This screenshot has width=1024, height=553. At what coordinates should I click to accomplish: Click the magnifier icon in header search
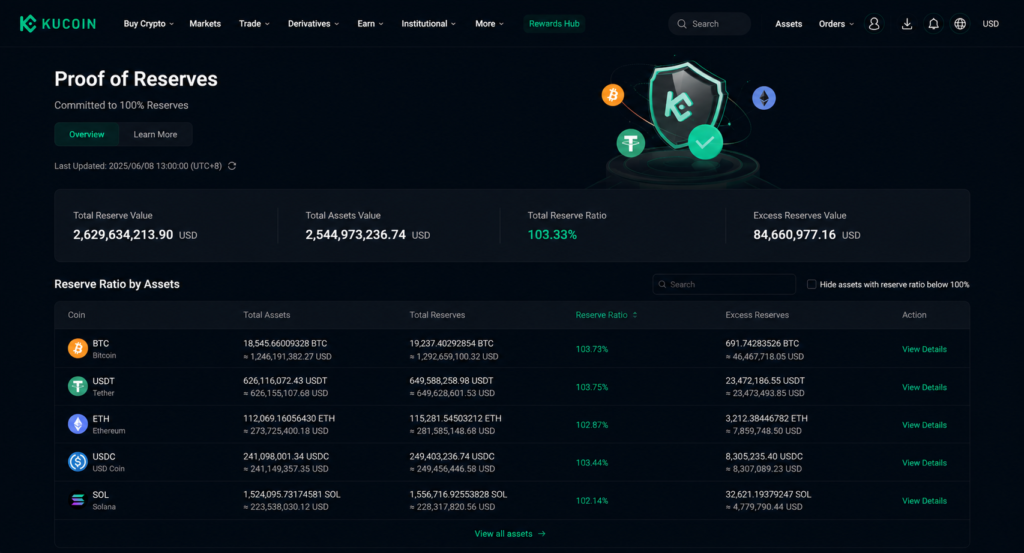682,24
